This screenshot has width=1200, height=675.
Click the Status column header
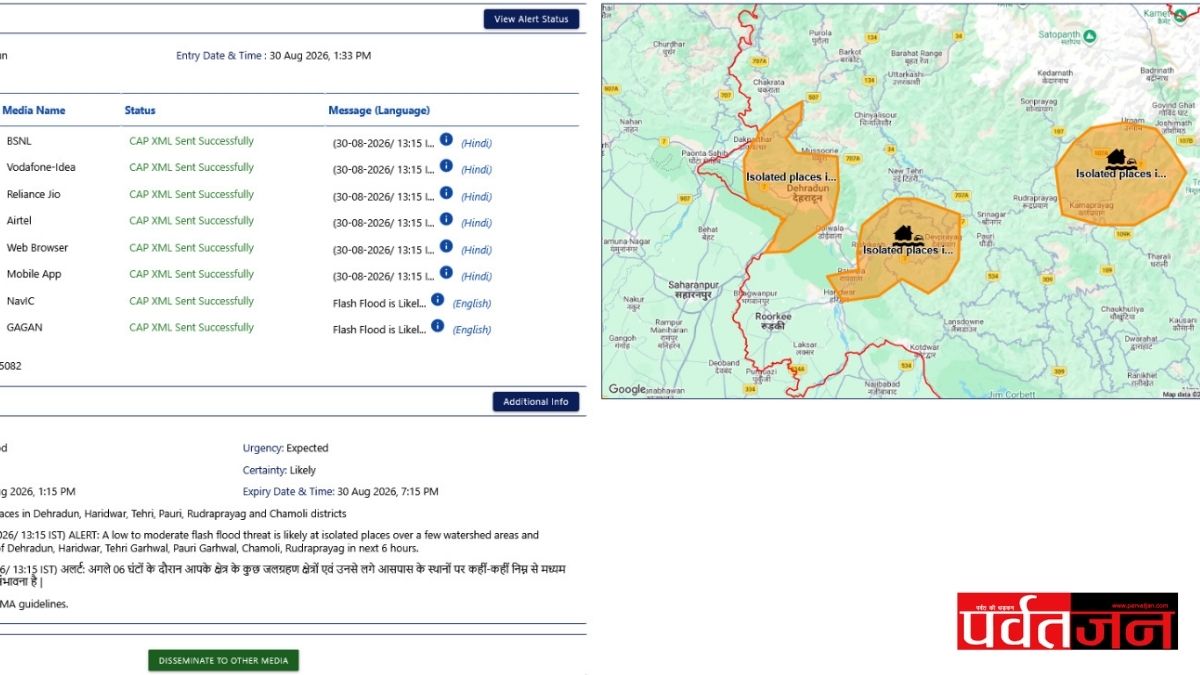tap(140, 111)
